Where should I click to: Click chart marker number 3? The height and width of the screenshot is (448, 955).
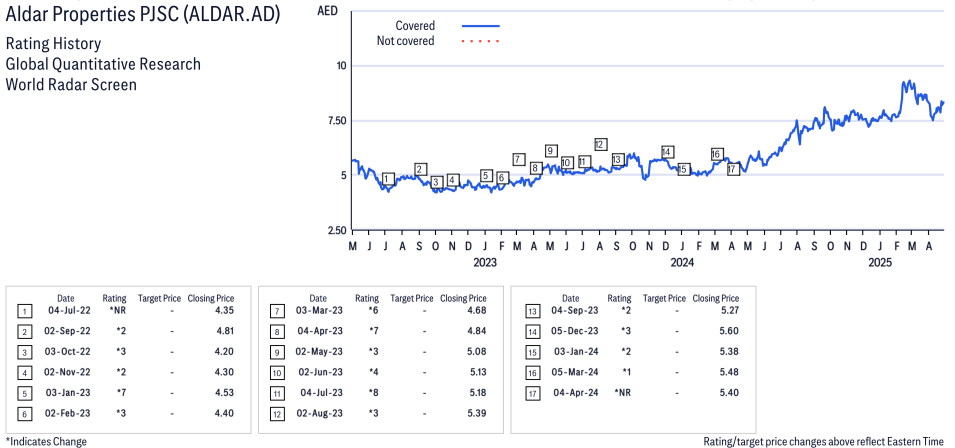coord(436,182)
